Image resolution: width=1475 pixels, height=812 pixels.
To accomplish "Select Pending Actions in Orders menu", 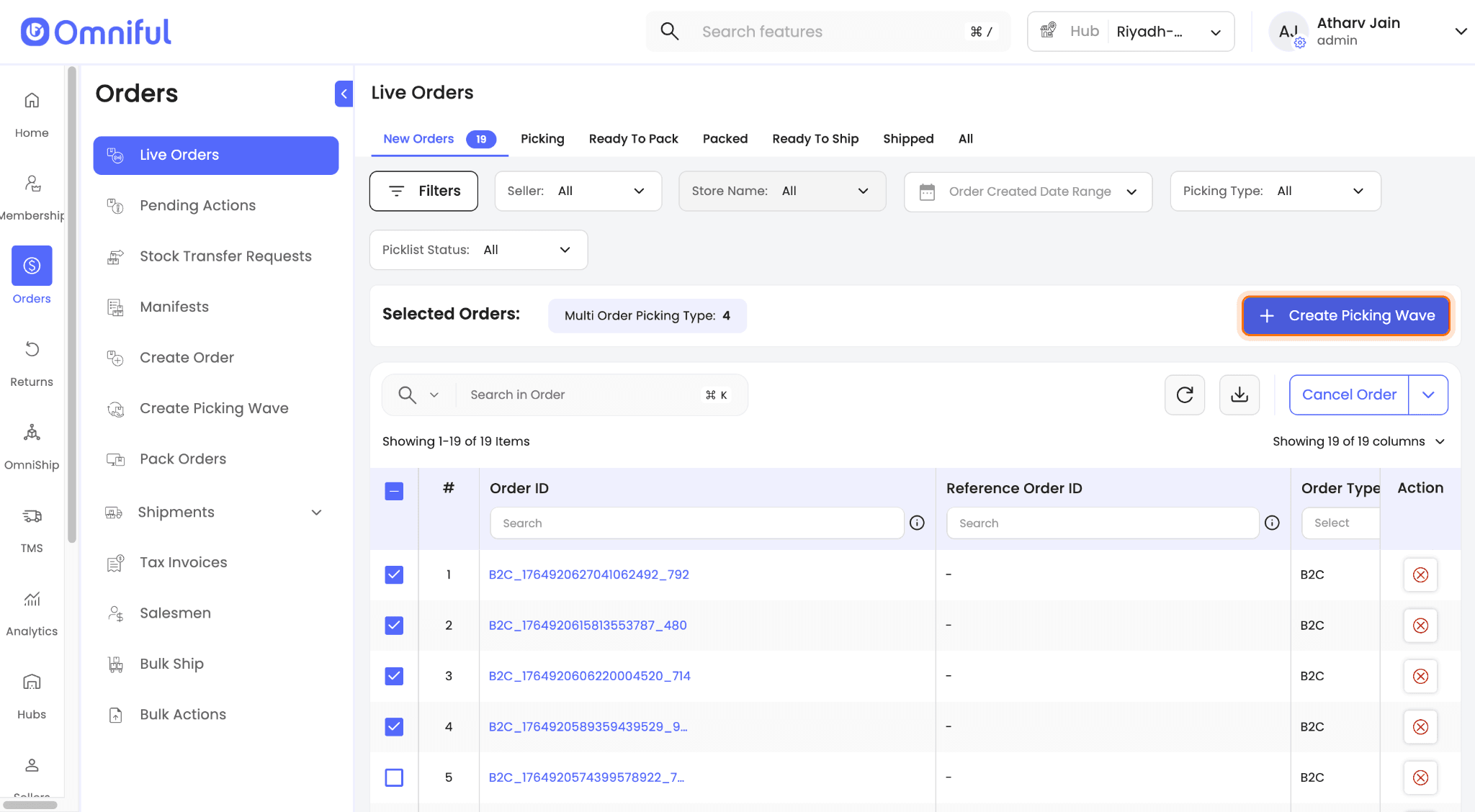I will coord(197,206).
